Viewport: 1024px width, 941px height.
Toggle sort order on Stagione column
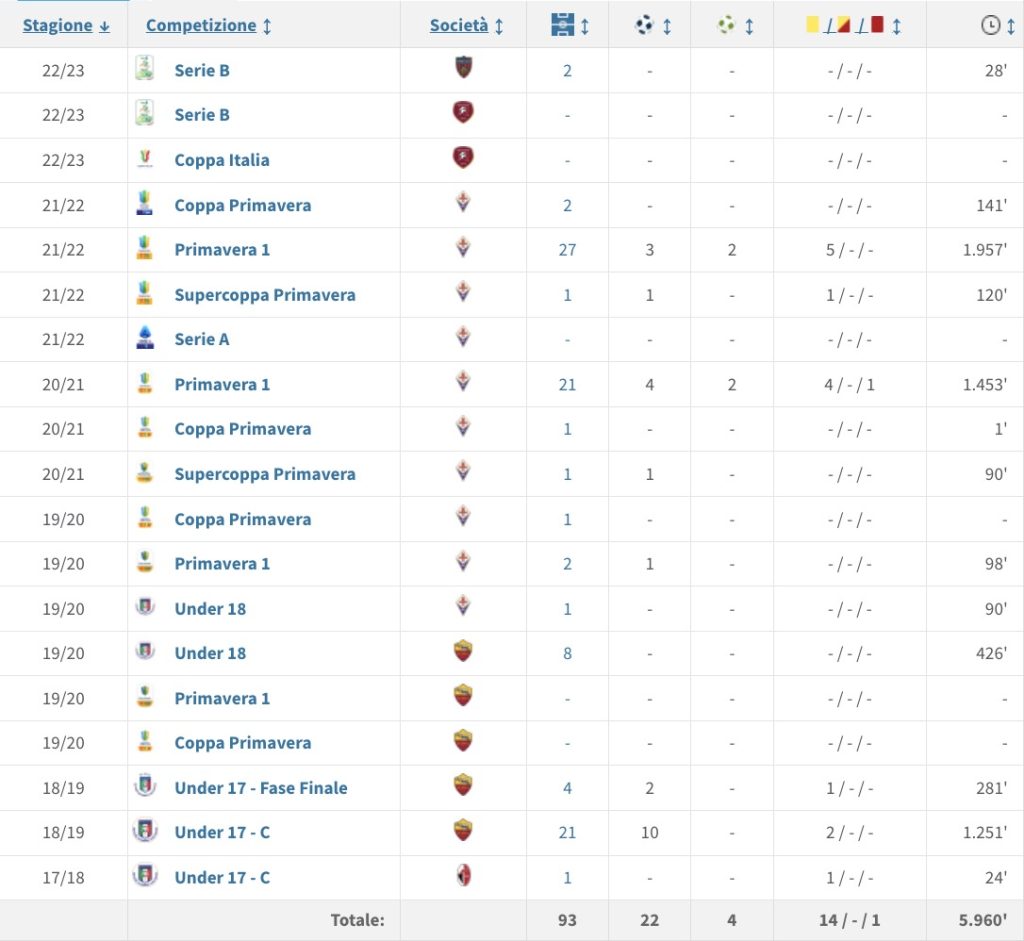click(66, 26)
